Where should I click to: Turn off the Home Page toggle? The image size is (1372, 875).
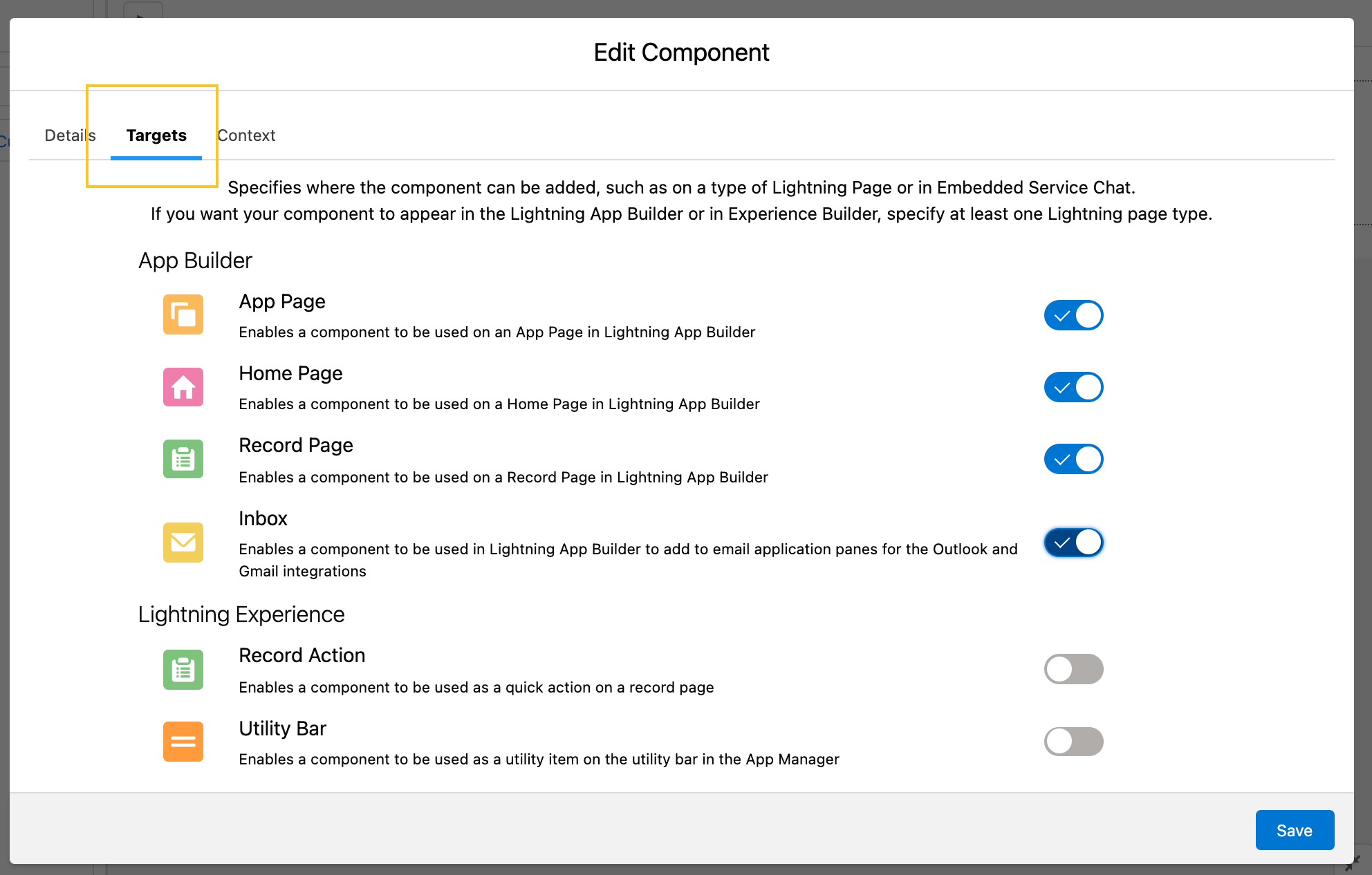click(x=1073, y=387)
